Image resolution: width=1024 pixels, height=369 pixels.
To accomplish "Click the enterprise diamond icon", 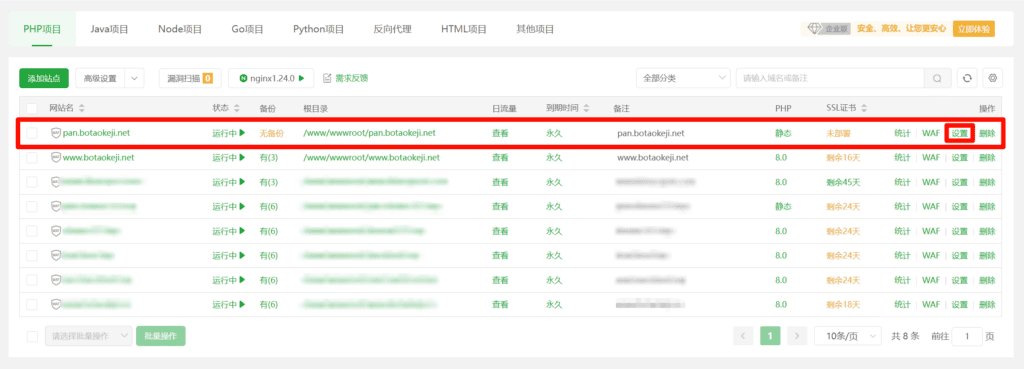I will tap(814, 29).
